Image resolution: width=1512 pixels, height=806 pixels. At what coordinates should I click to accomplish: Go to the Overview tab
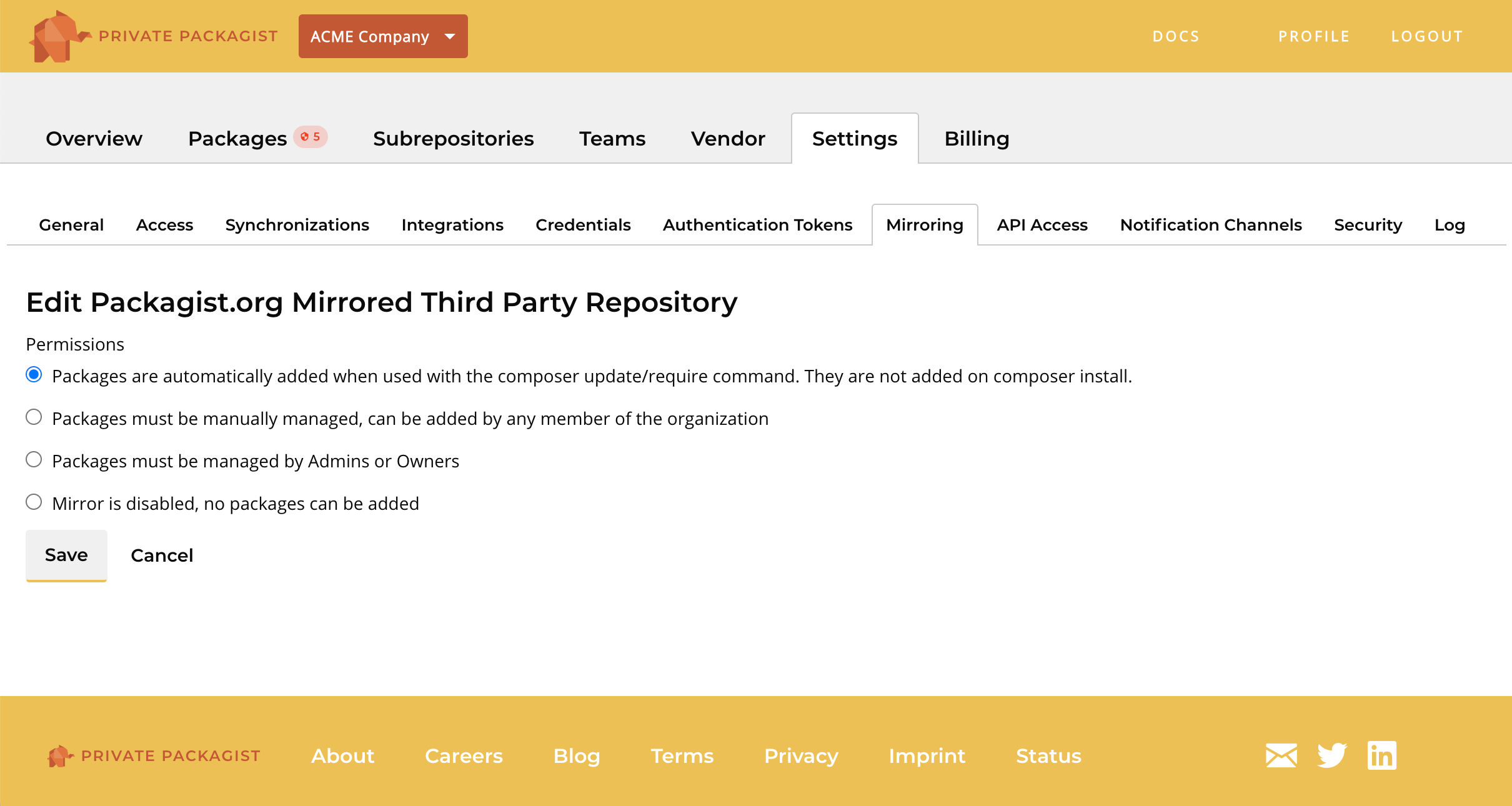[x=94, y=138]
